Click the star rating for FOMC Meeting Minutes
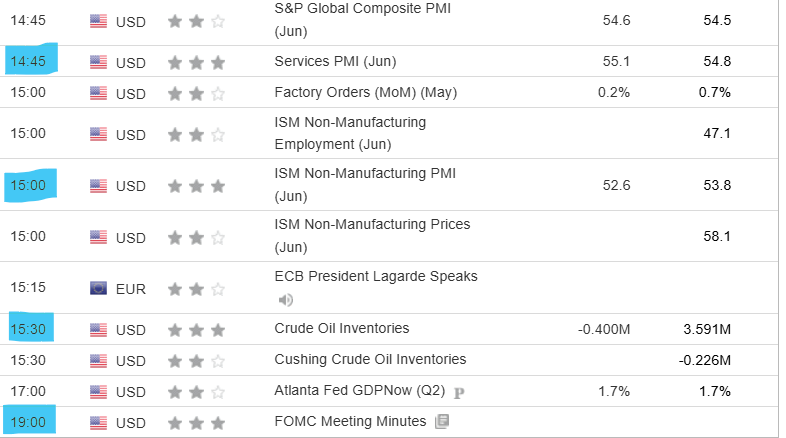786x438 pixels. pos(196,422)
